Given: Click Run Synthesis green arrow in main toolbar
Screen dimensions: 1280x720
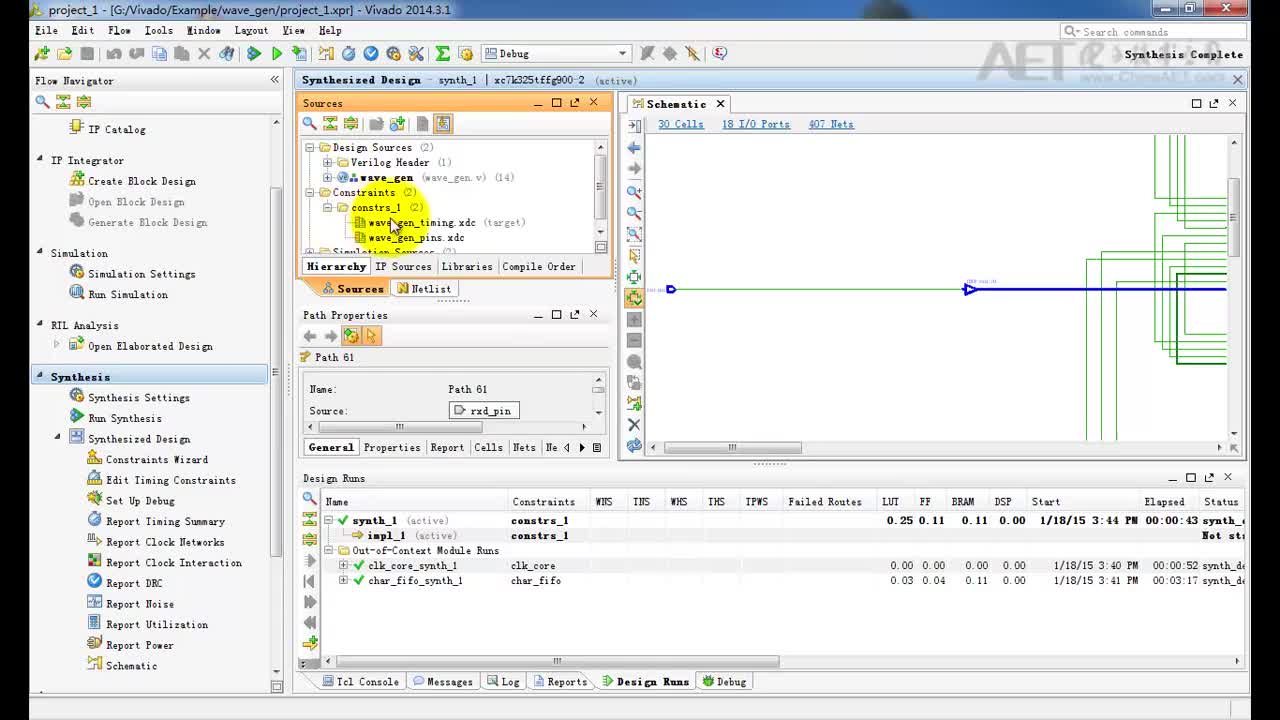Looking at the screenshot, I should coord(254,54).
